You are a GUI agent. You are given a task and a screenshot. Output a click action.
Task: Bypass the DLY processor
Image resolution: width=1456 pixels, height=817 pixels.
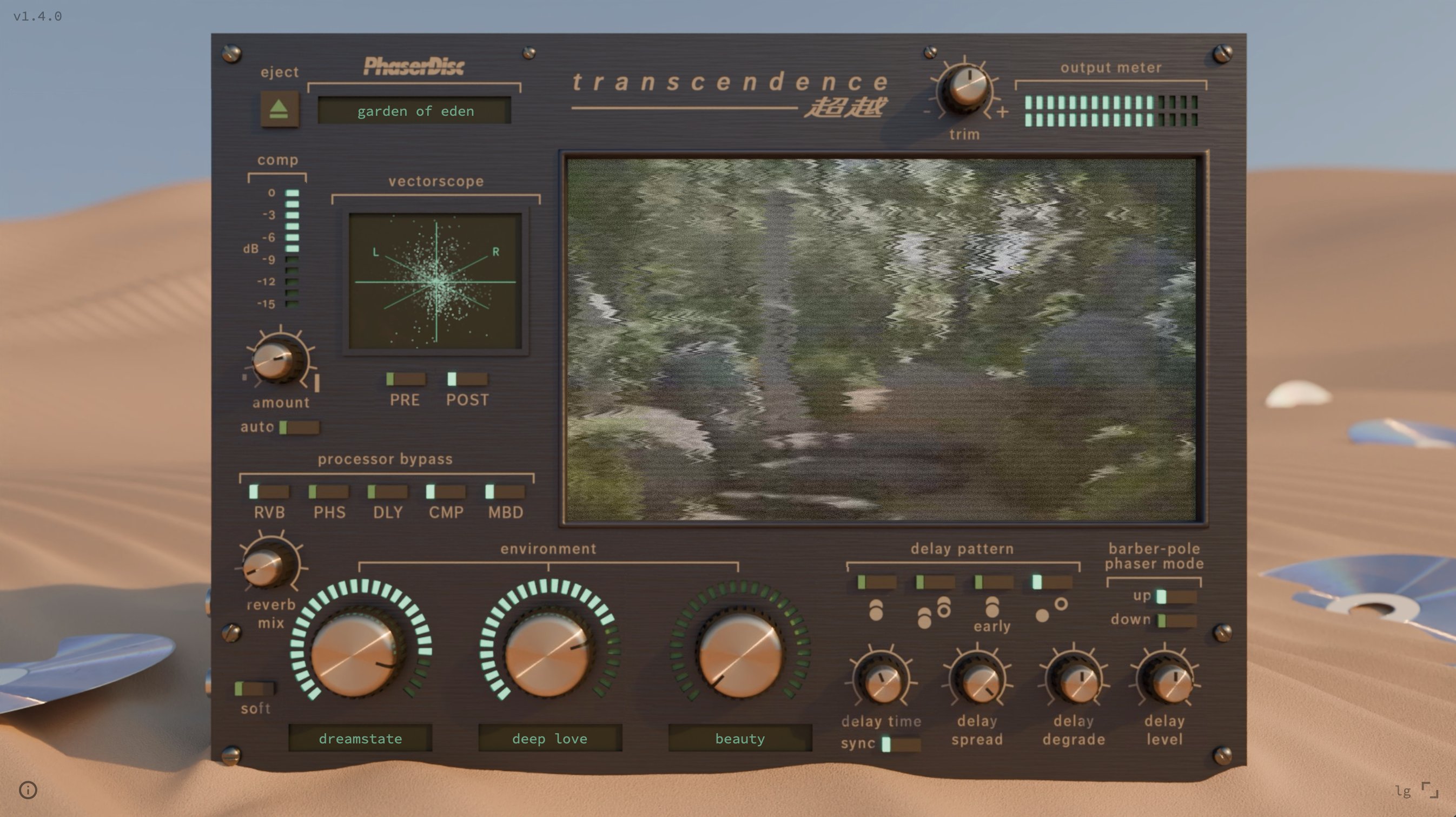[387, 492]
